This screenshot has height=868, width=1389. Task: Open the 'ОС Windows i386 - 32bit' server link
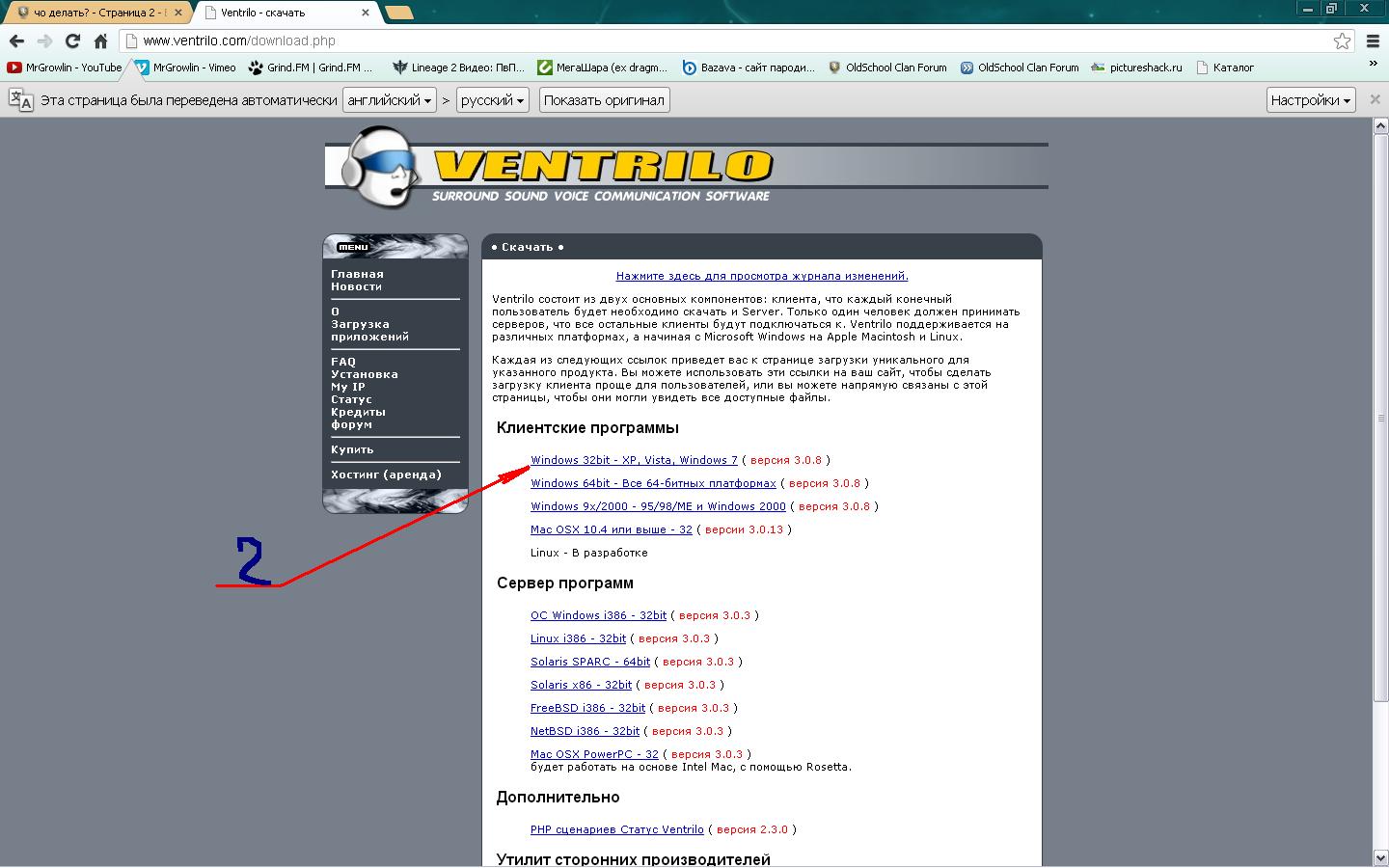(x=598, y=615)
